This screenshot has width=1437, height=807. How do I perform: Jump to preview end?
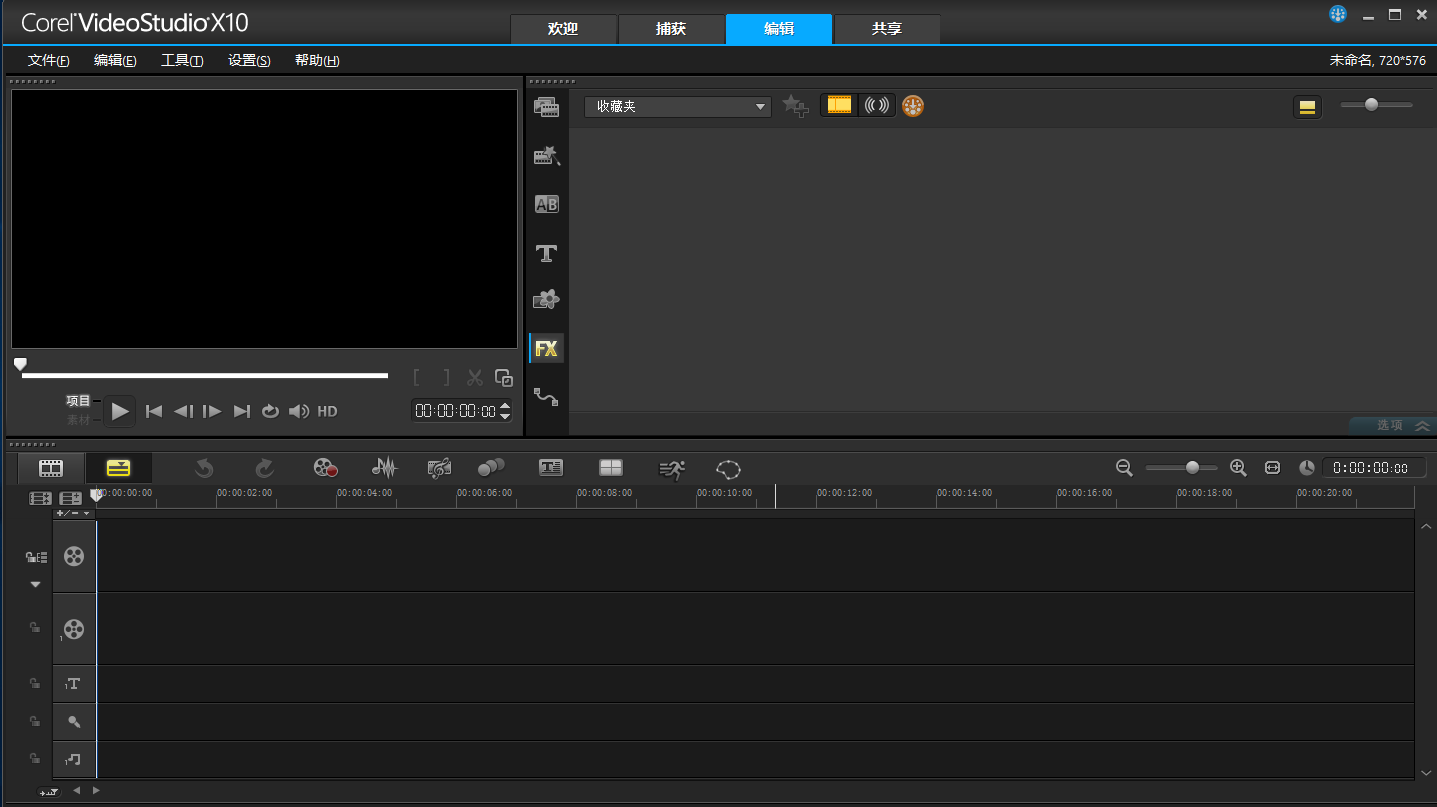click(241, 411)
